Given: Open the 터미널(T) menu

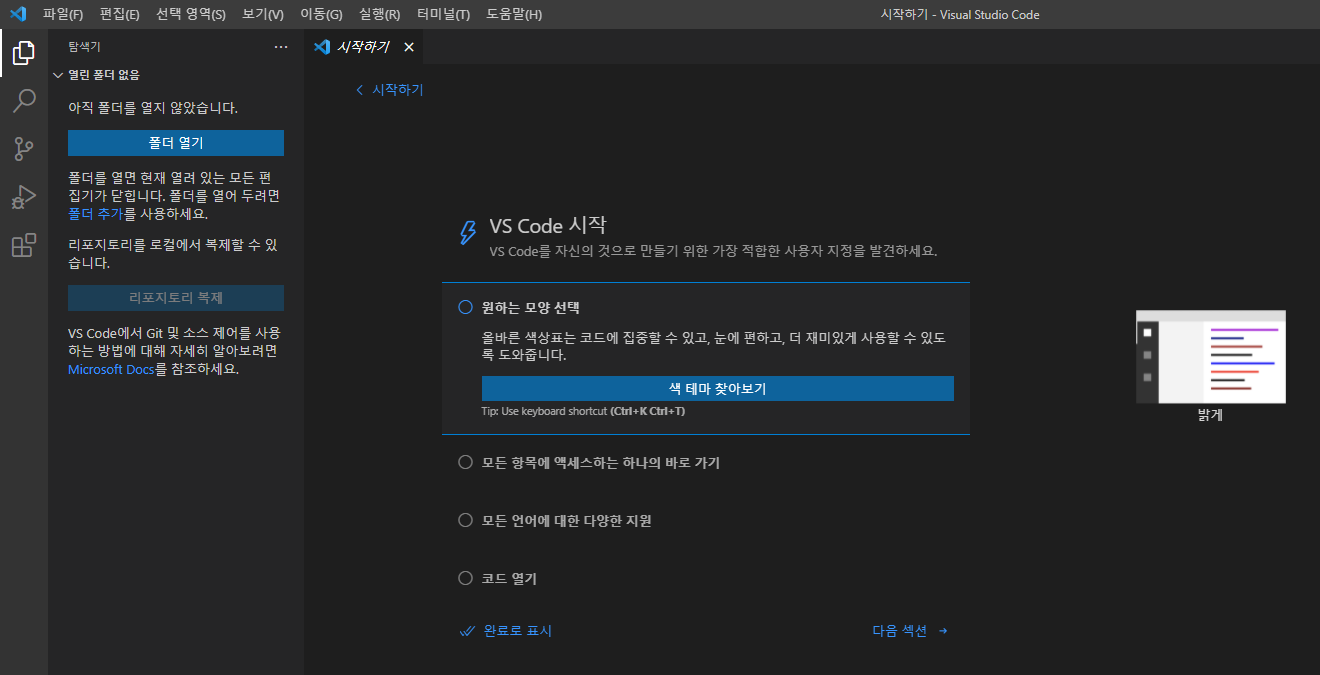Looking at the screenshot, I should click(x=444, y=14).
